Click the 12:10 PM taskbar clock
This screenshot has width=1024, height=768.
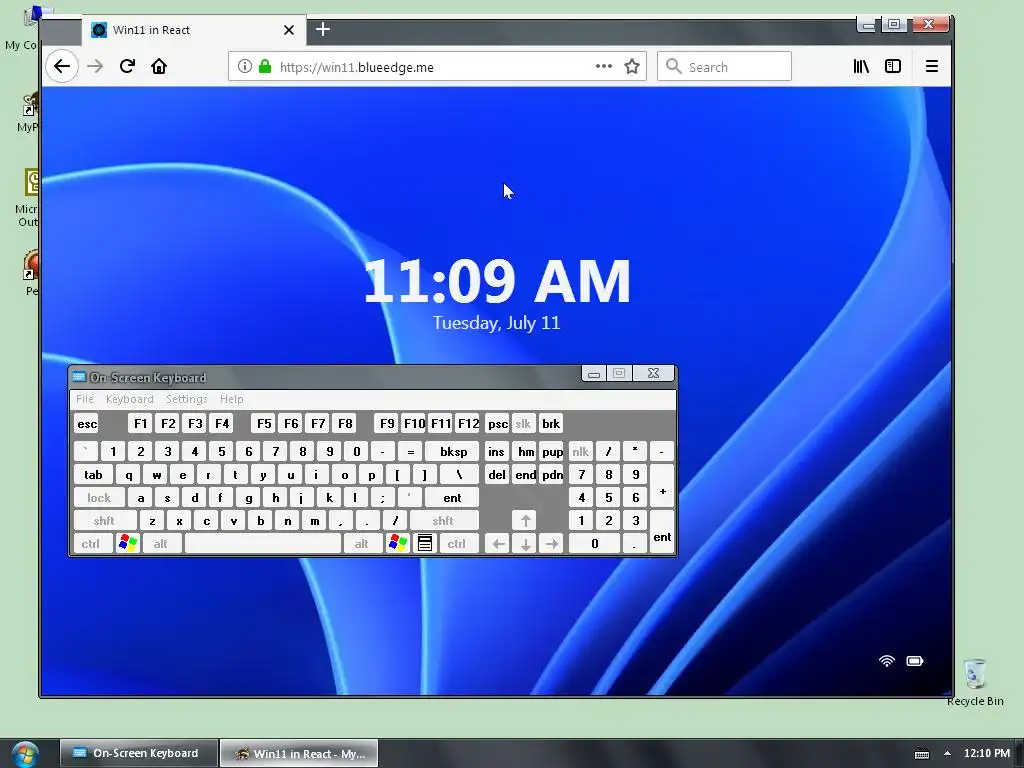(x=987, y=753)
